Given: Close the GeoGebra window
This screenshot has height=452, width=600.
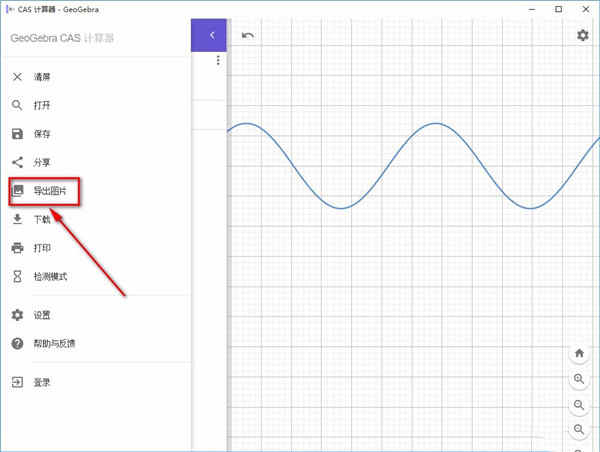Looking at the screenshot, I should [585, 9].
